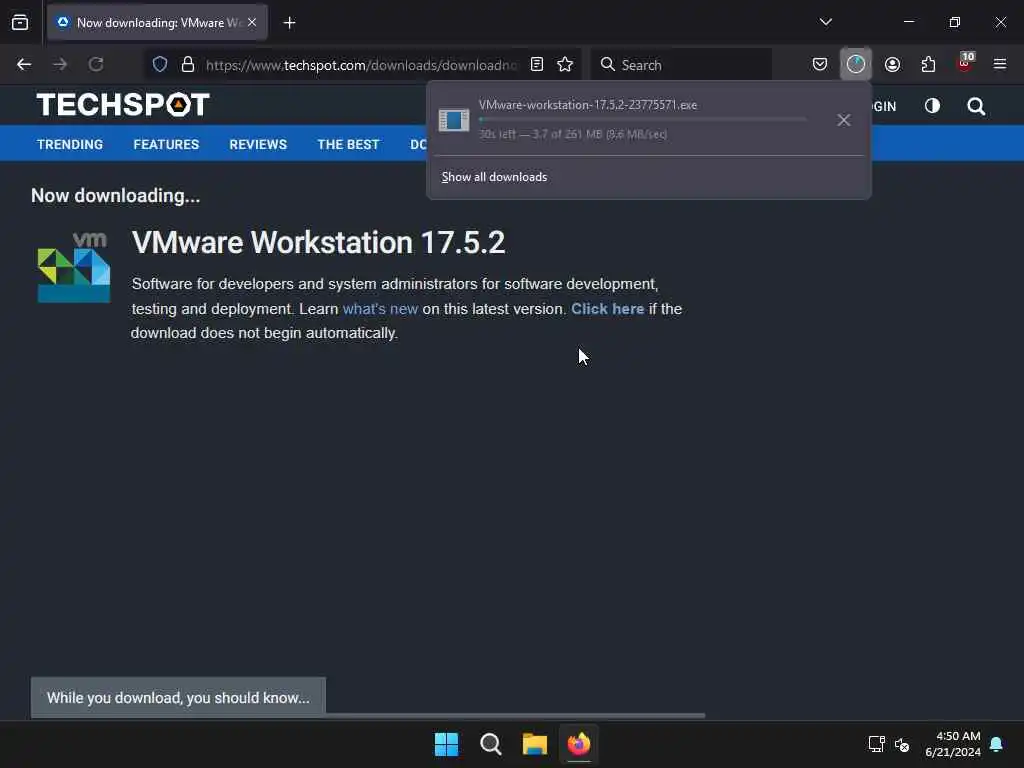Toggle the downloads panel button
The image size is (1024, 768).
[x=856, y=64]
